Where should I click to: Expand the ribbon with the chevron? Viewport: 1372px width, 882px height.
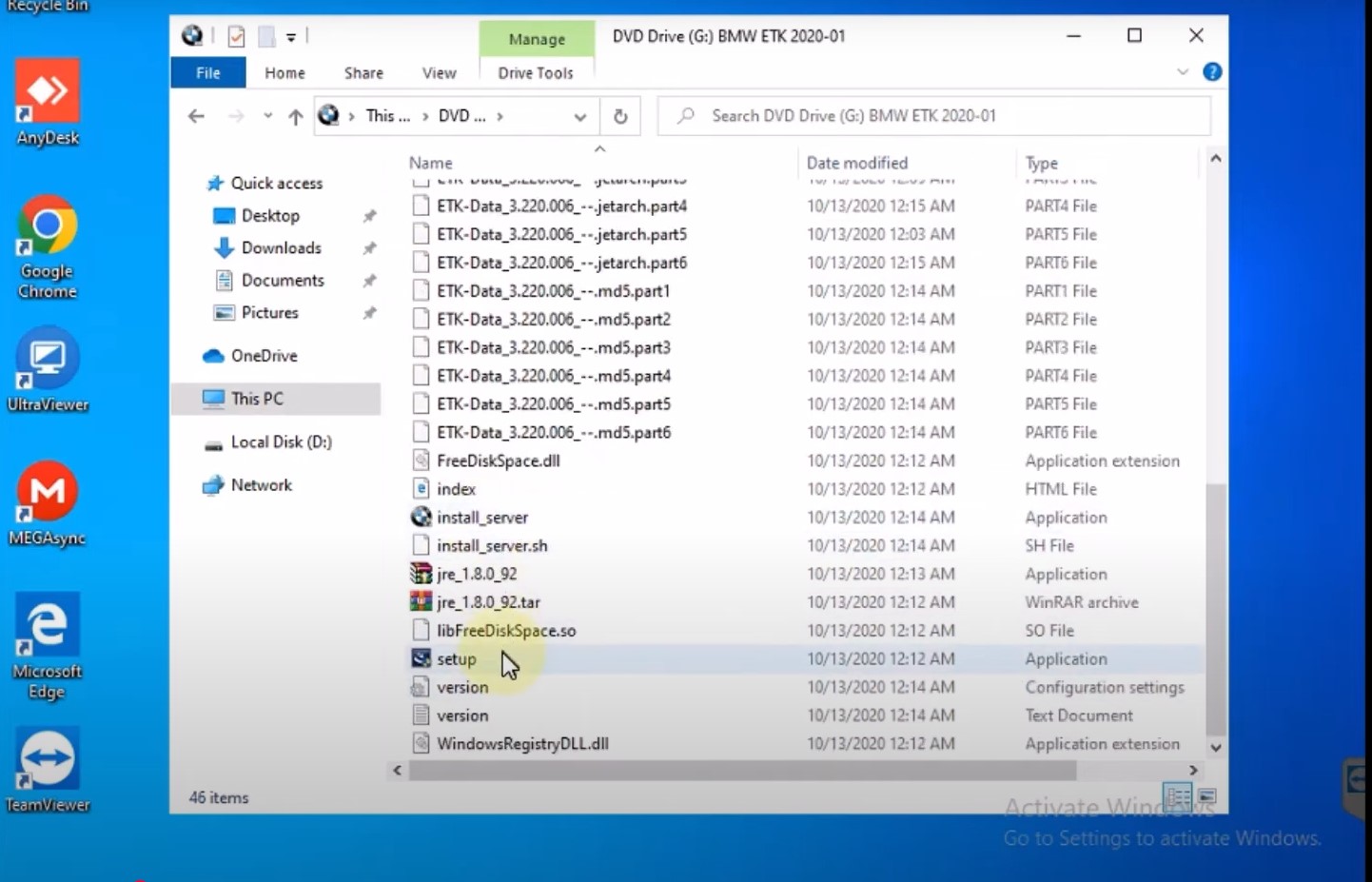click(1183, 72)
